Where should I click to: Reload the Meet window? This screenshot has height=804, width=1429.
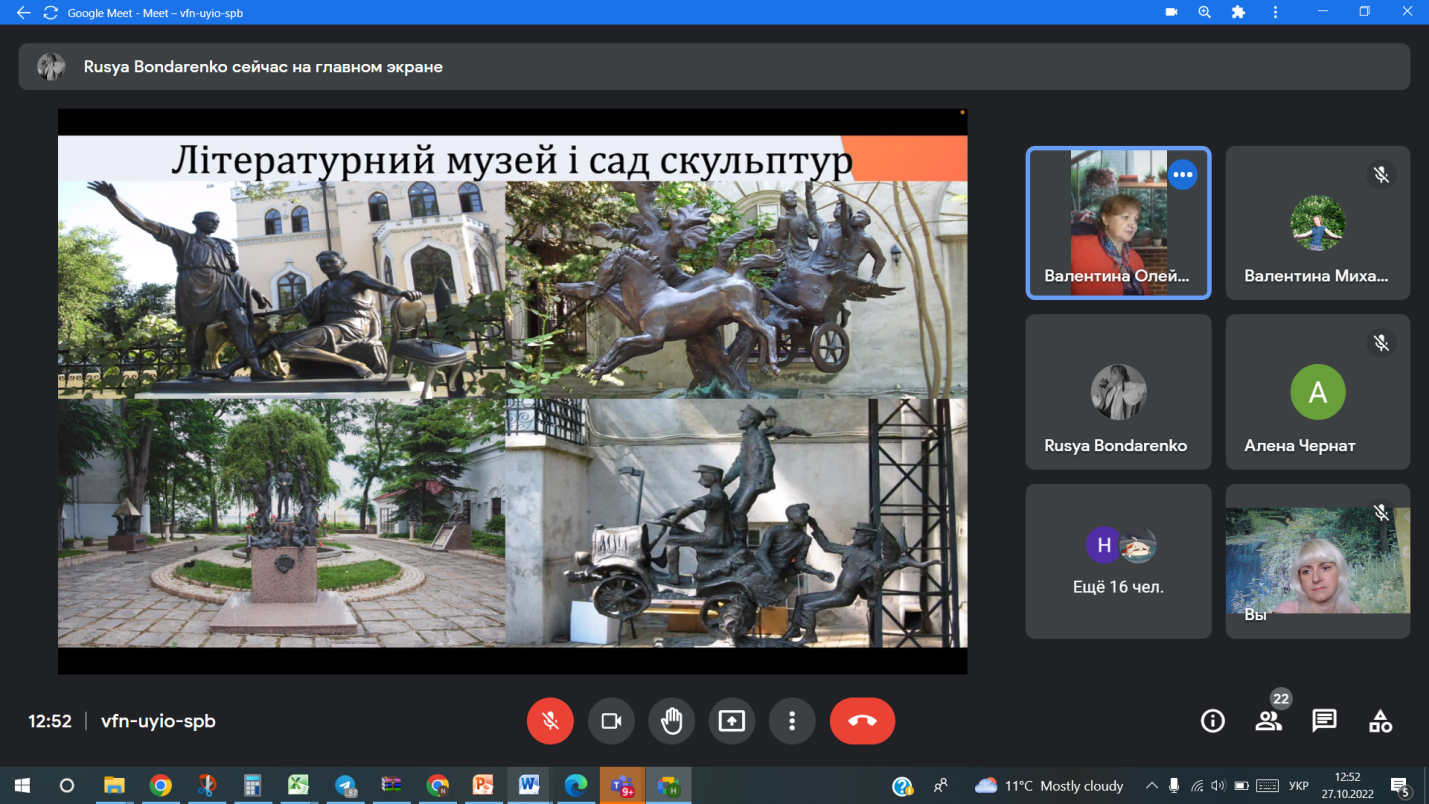pos(50,13)
